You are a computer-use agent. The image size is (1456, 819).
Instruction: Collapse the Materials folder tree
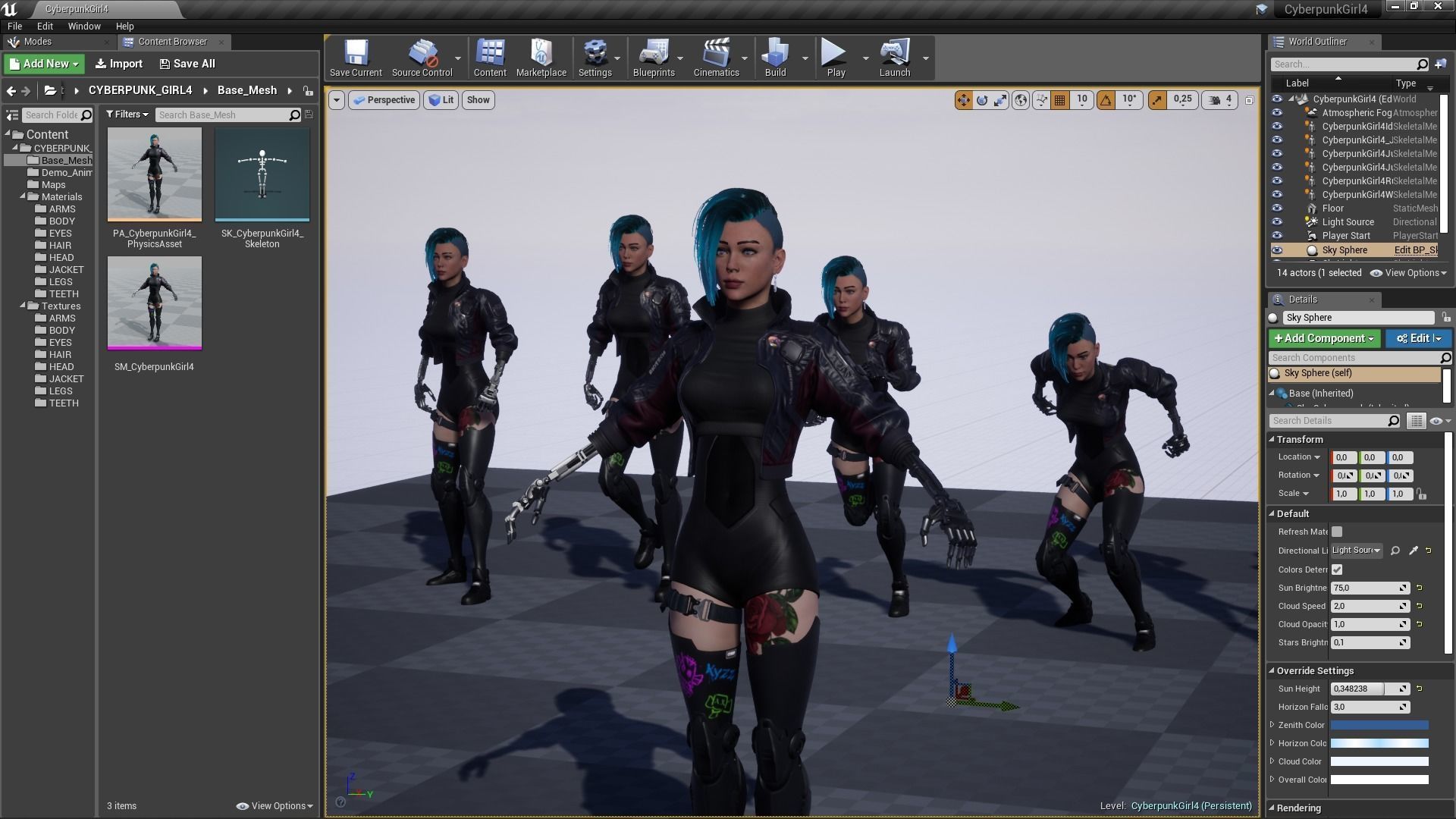point(23,197)
